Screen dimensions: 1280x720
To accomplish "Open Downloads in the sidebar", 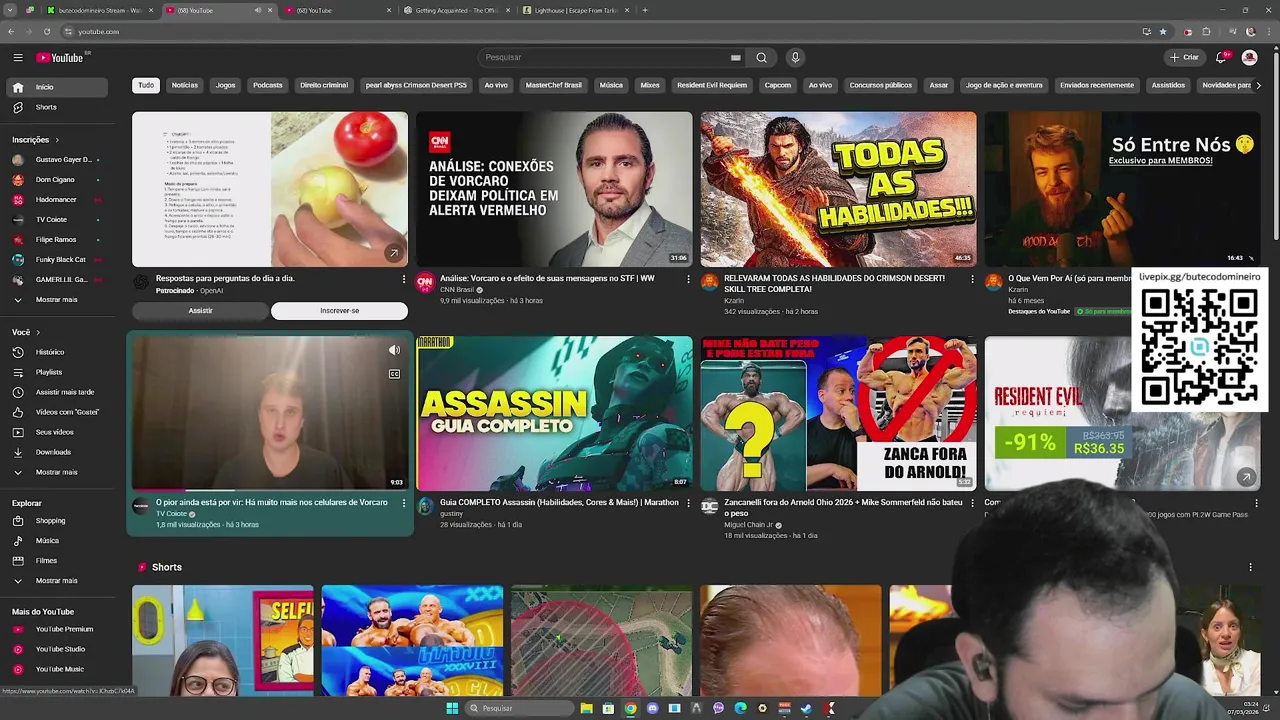I will coord(55,452).
